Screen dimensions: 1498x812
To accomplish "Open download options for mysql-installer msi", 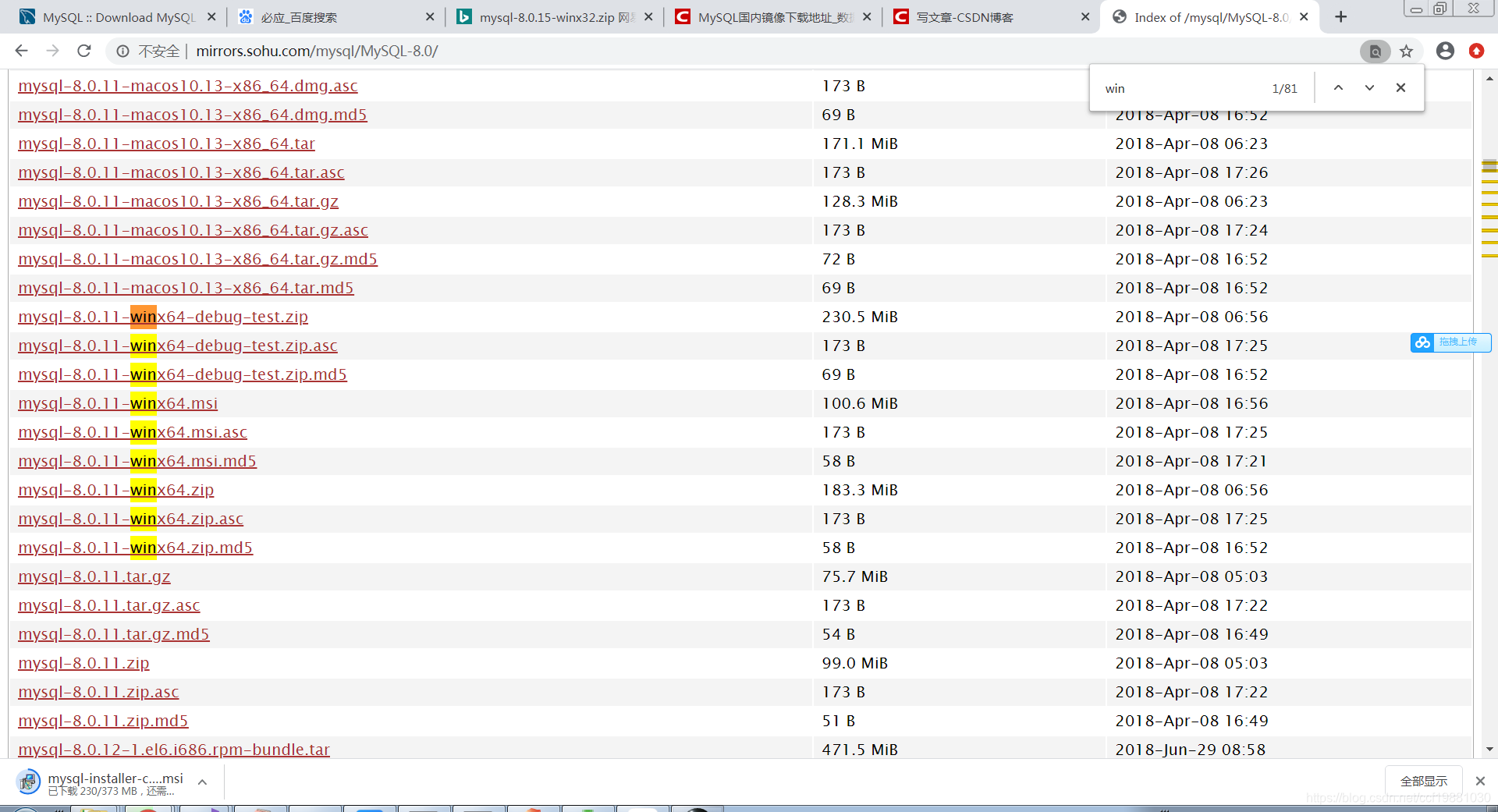I will coord(202,782).
